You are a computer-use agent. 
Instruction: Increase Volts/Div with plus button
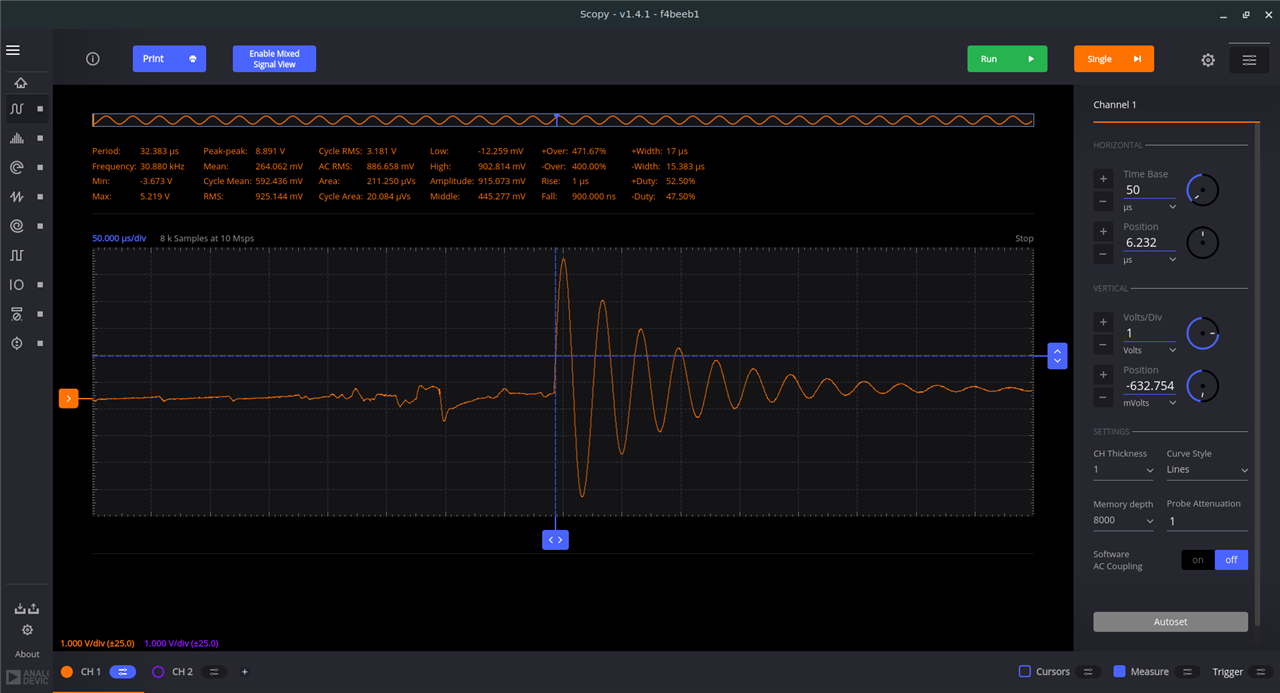pos(1103,322)
